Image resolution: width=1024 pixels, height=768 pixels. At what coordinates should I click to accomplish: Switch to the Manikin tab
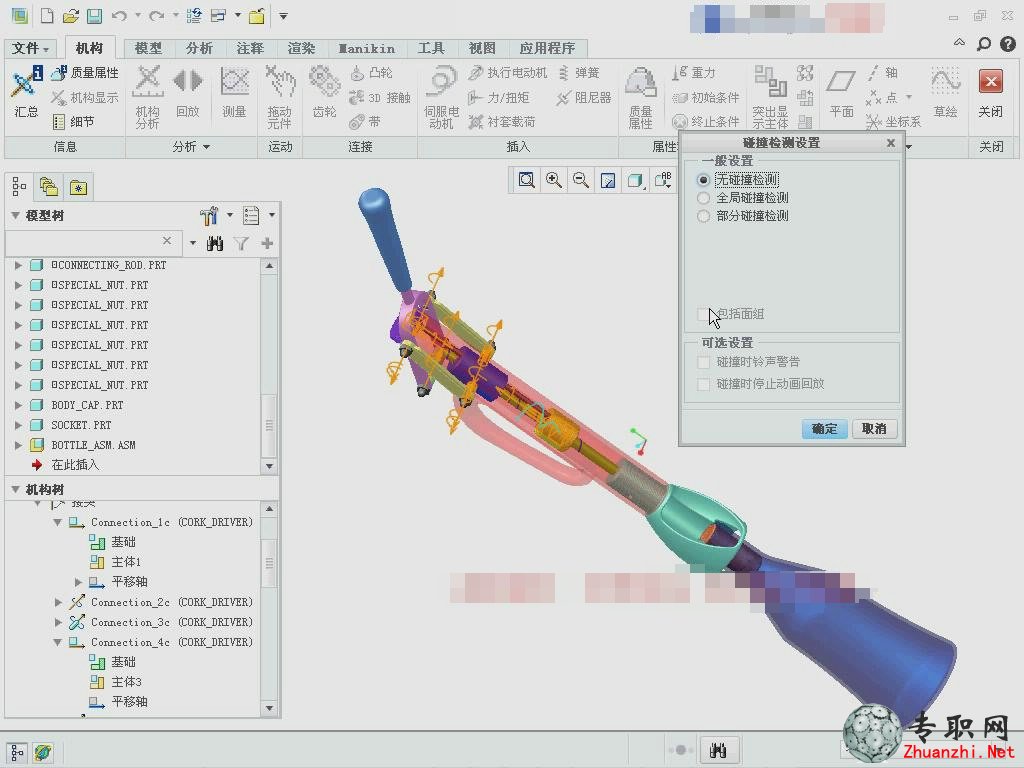coord(366,48)
